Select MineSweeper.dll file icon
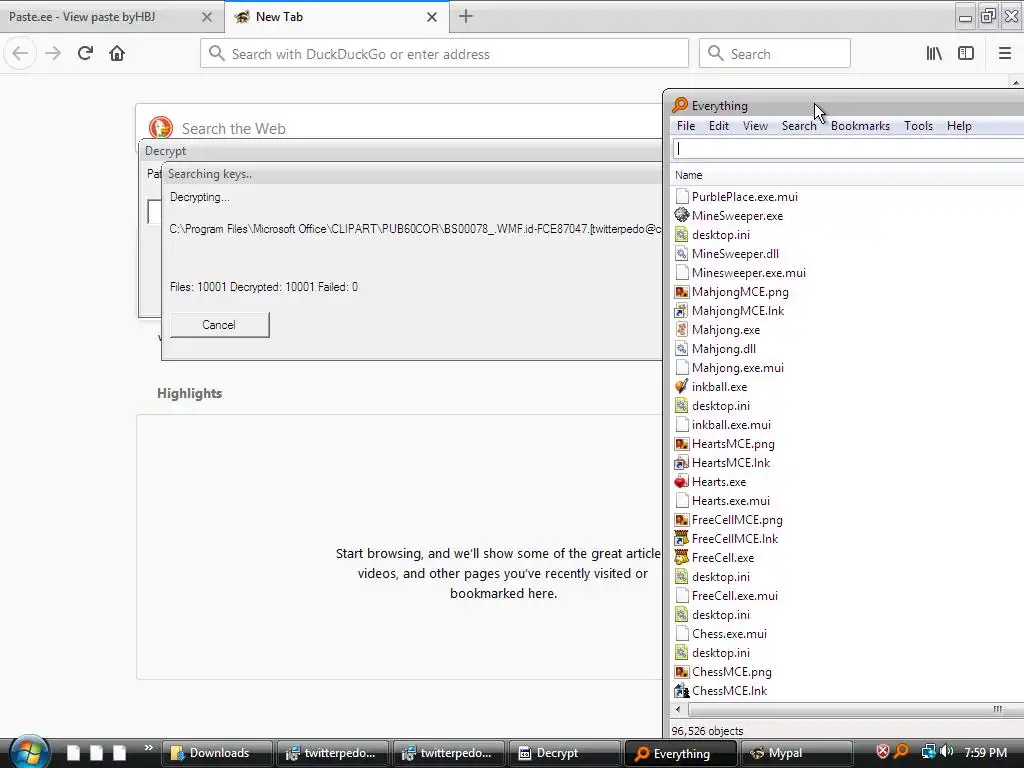This screenshot has width=1024, height=768. (682, 253)
